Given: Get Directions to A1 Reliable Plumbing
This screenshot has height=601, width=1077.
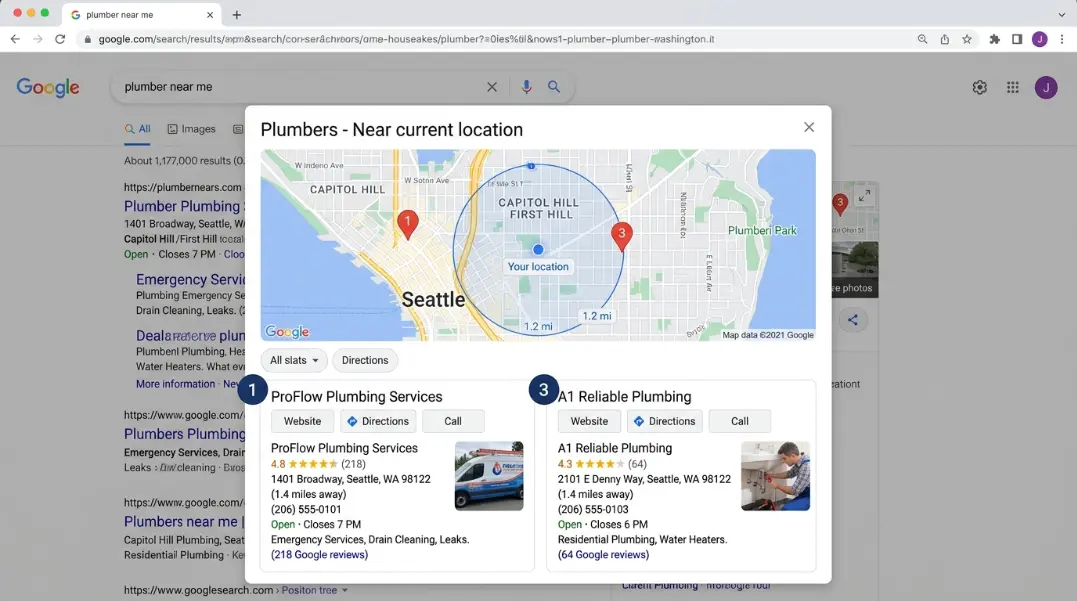Looking at the screenshot, I should point(665,421).
